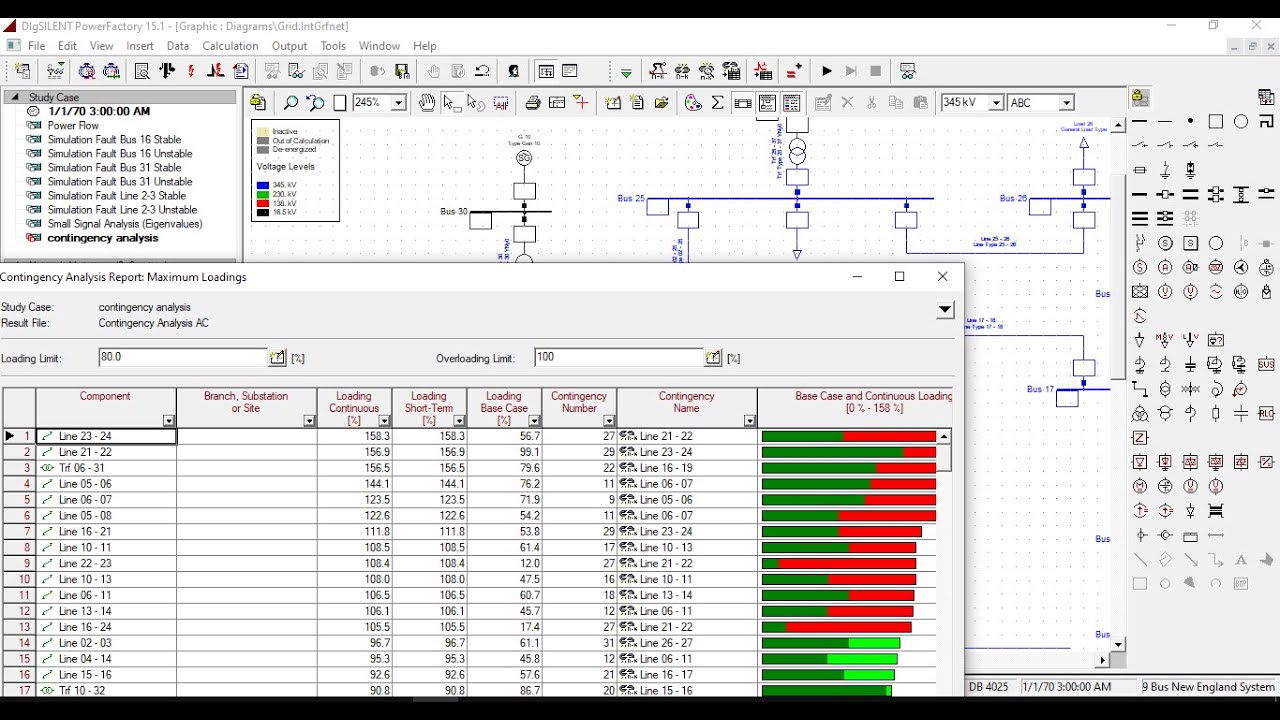The height and width of the screenshot is (720, 1280).
Task: Open the Loading Short-Term column filter
Action: [459, 421]
